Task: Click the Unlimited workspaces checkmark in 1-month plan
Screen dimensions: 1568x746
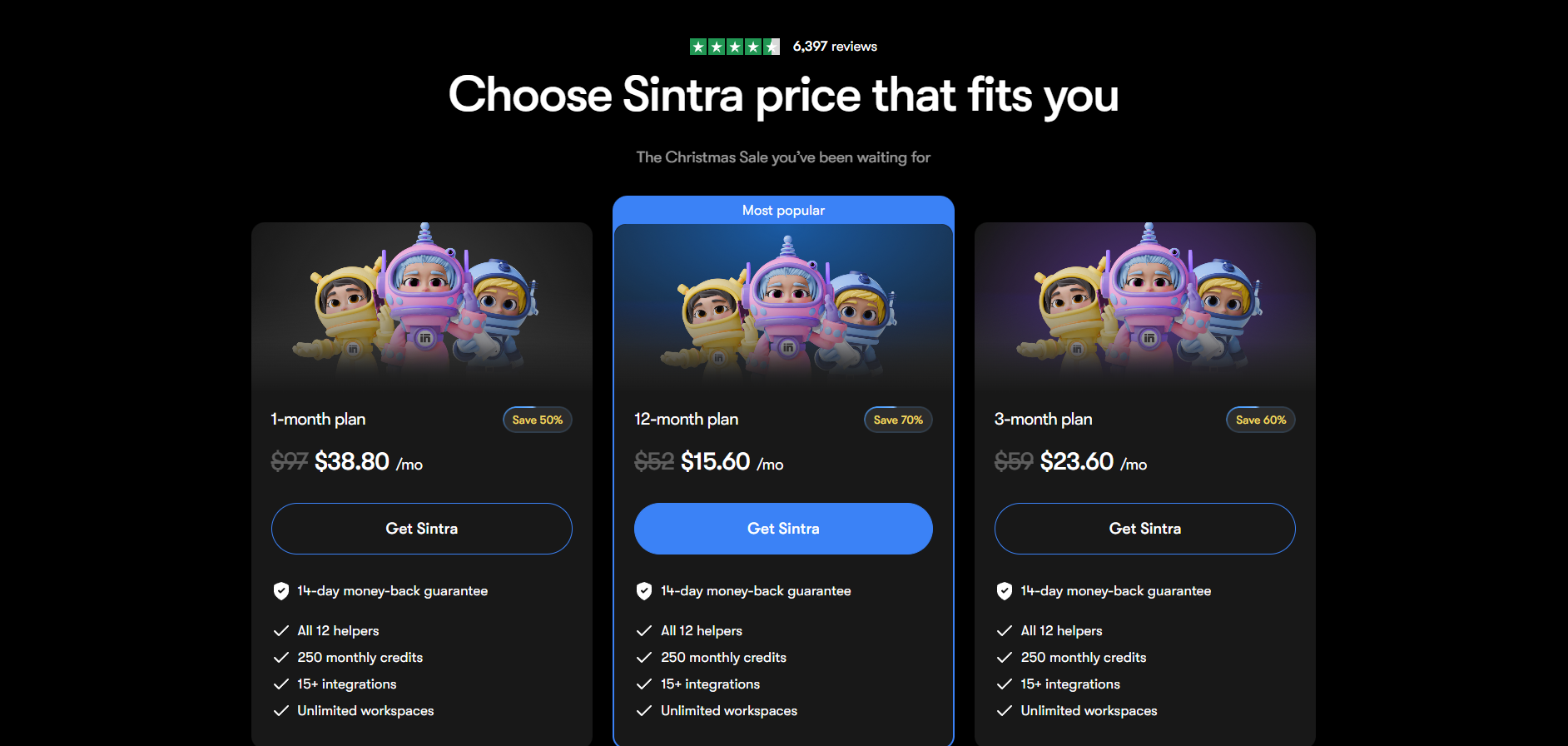Action: pyautogui.click(x=281, y=711)
